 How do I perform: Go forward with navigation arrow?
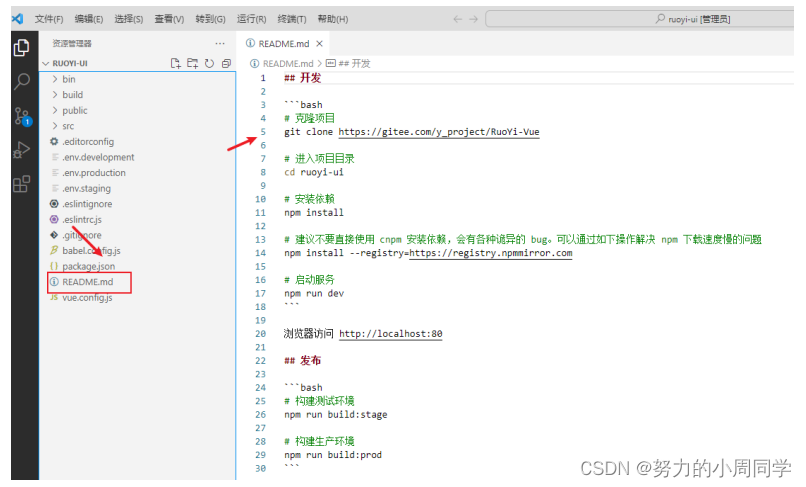click(x=473, y=19)
